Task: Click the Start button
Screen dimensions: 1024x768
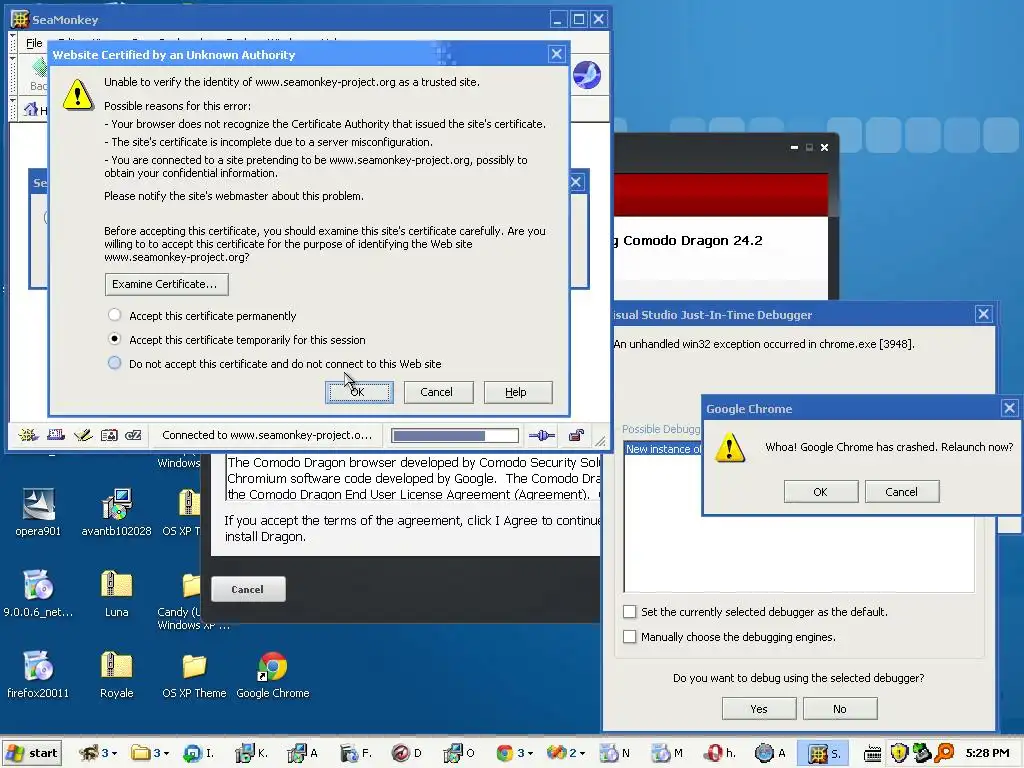Action: [32, 753]
